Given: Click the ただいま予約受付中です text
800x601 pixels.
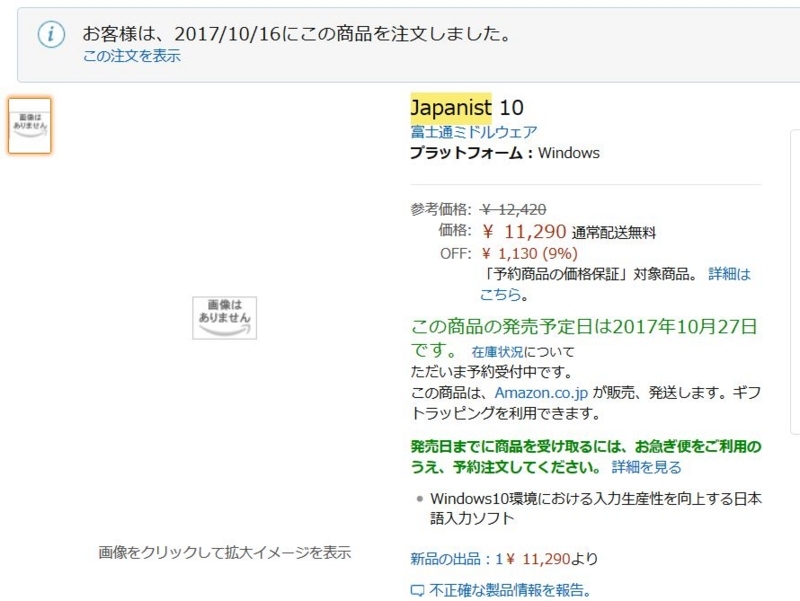Looking at the screenshot, I should tap(492, 372).
